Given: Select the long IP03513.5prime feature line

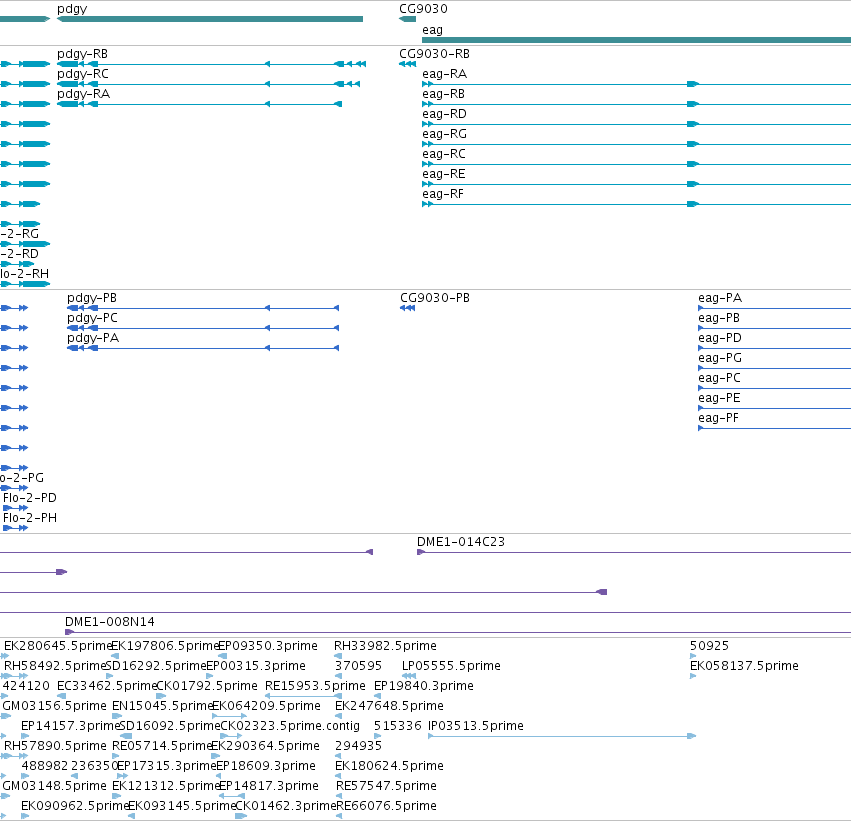Looking at the screenshot, I should (x=562, y=736).
